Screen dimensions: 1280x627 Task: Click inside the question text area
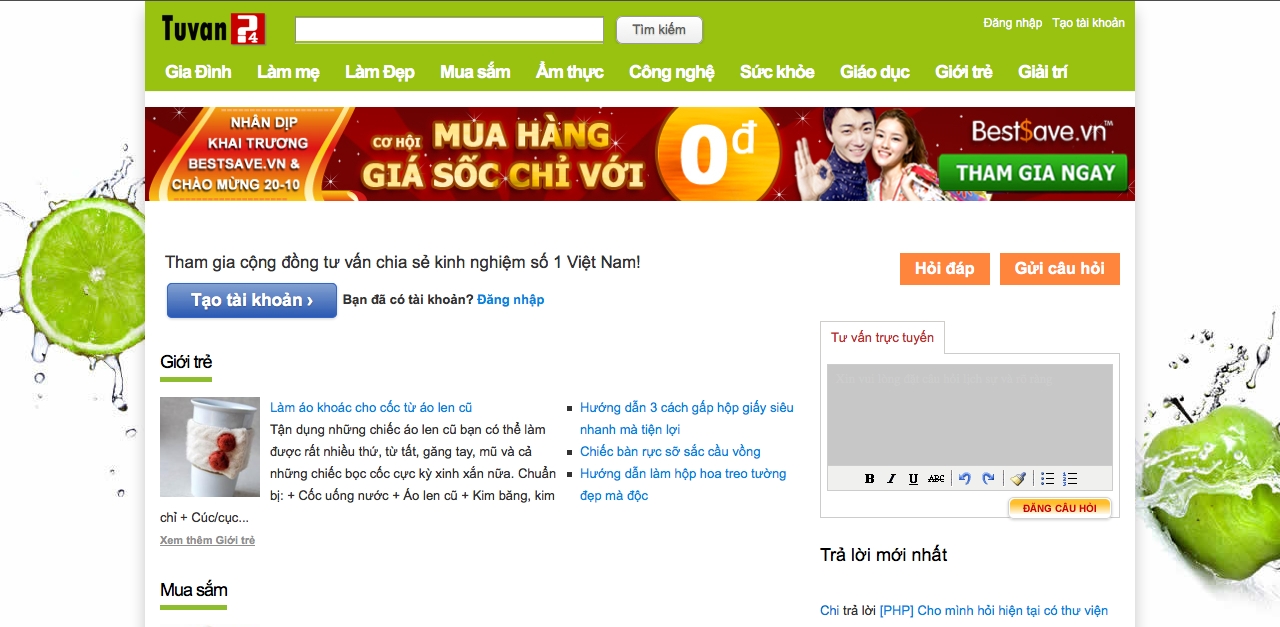(970, 415)
